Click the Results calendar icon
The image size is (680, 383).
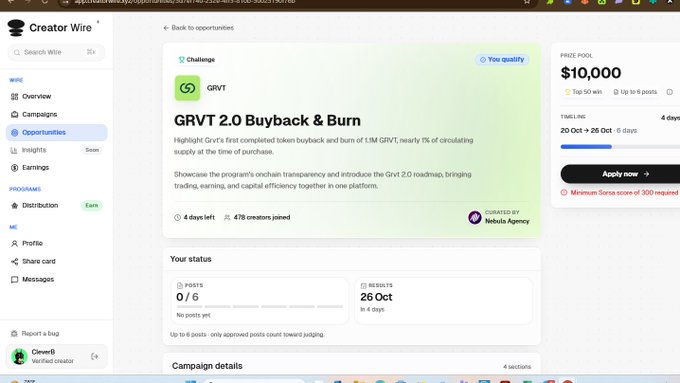click(363, 285)
